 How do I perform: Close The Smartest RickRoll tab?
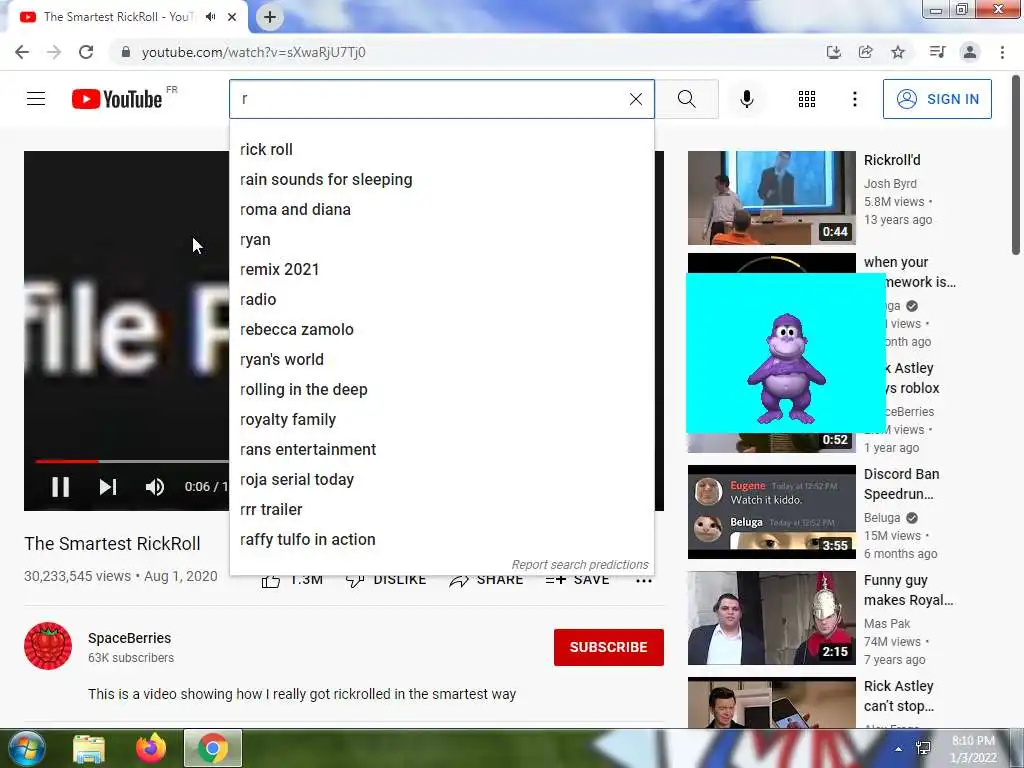pyautogui.click(x=232, y=17)
